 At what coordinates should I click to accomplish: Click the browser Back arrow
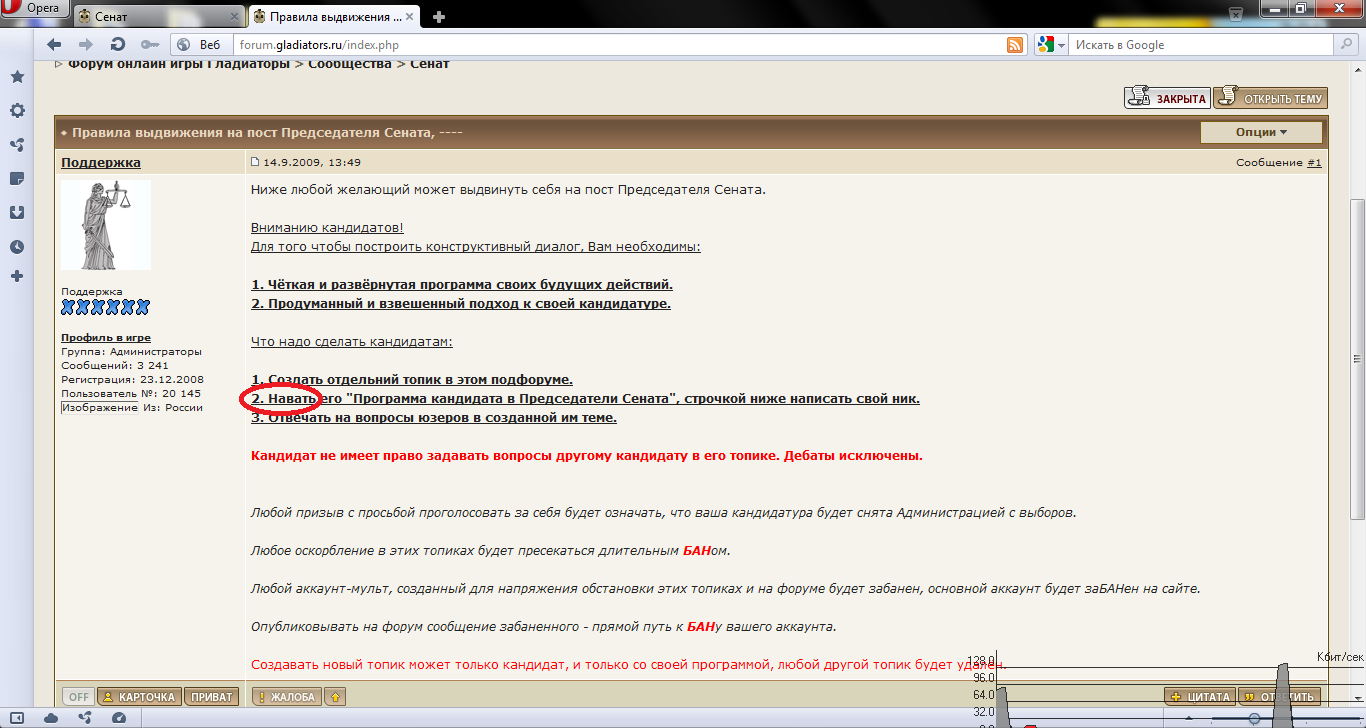pos(54,45)
